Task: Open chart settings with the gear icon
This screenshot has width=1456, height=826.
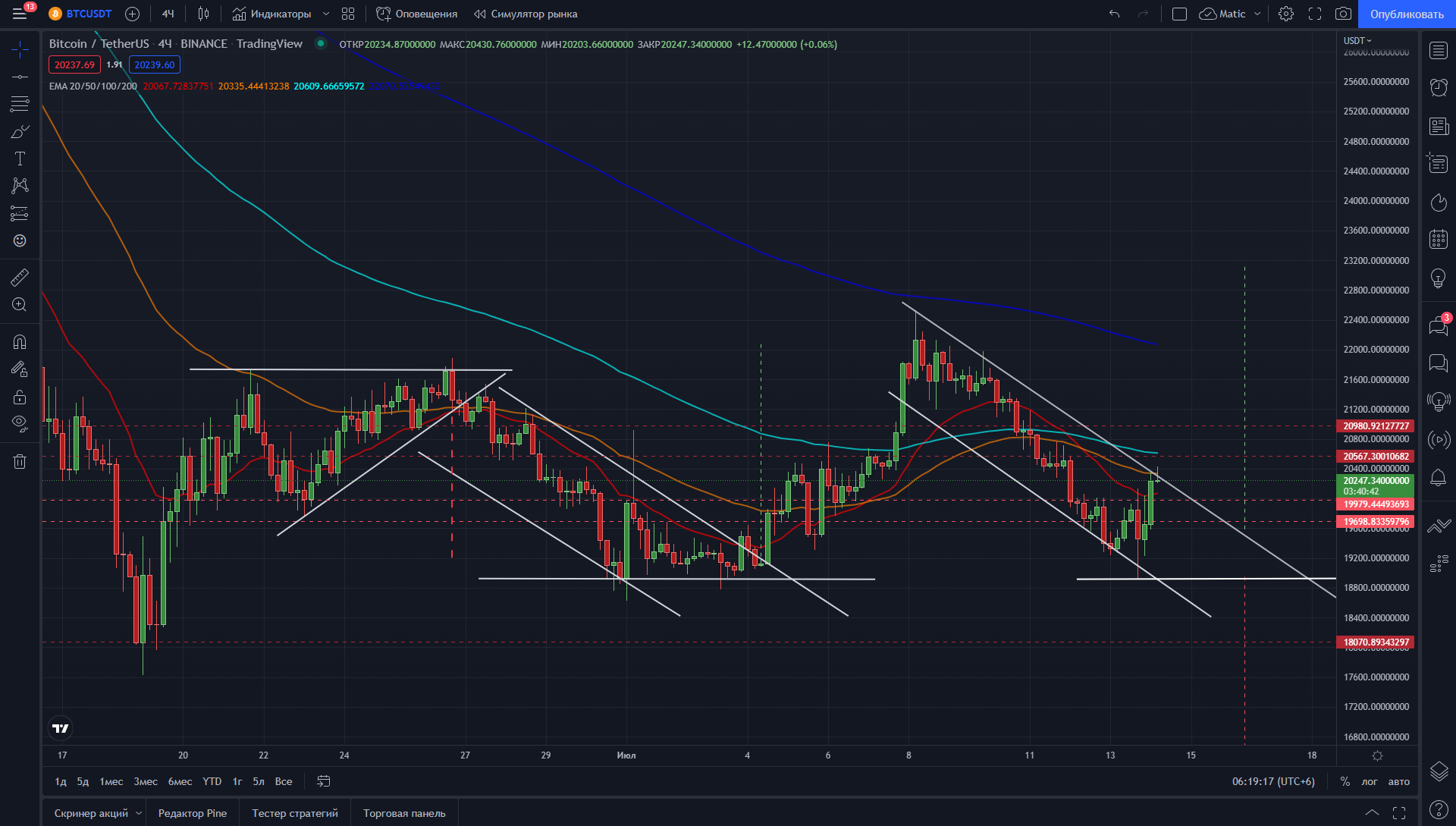Action: pos(1286,14)
